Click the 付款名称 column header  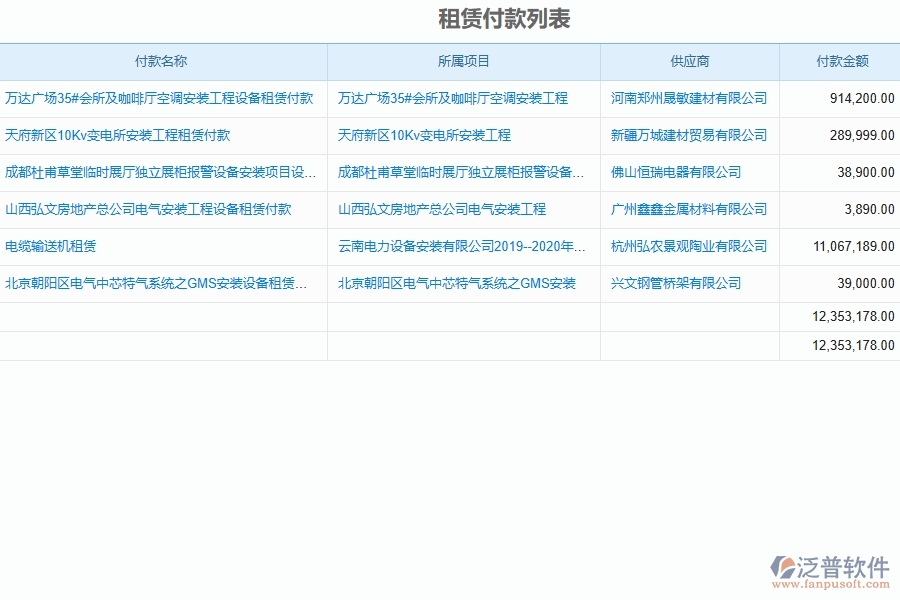coord(165,61)
